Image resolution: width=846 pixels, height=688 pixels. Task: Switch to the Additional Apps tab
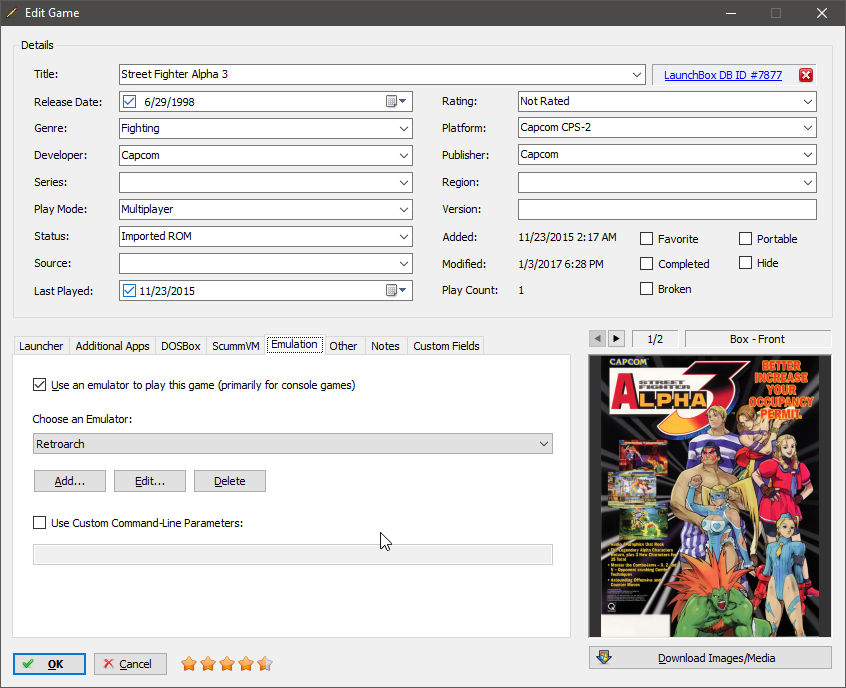[112, 346]
